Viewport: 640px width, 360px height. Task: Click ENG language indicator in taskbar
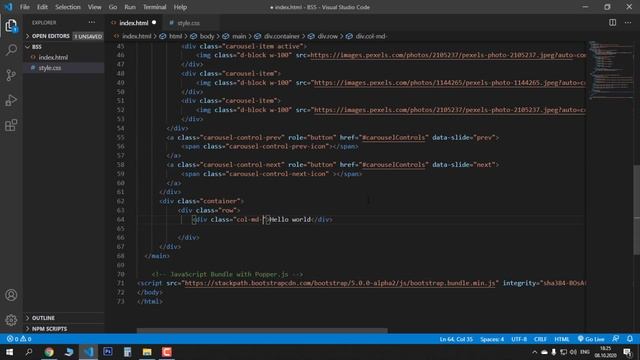coord(585,352)
